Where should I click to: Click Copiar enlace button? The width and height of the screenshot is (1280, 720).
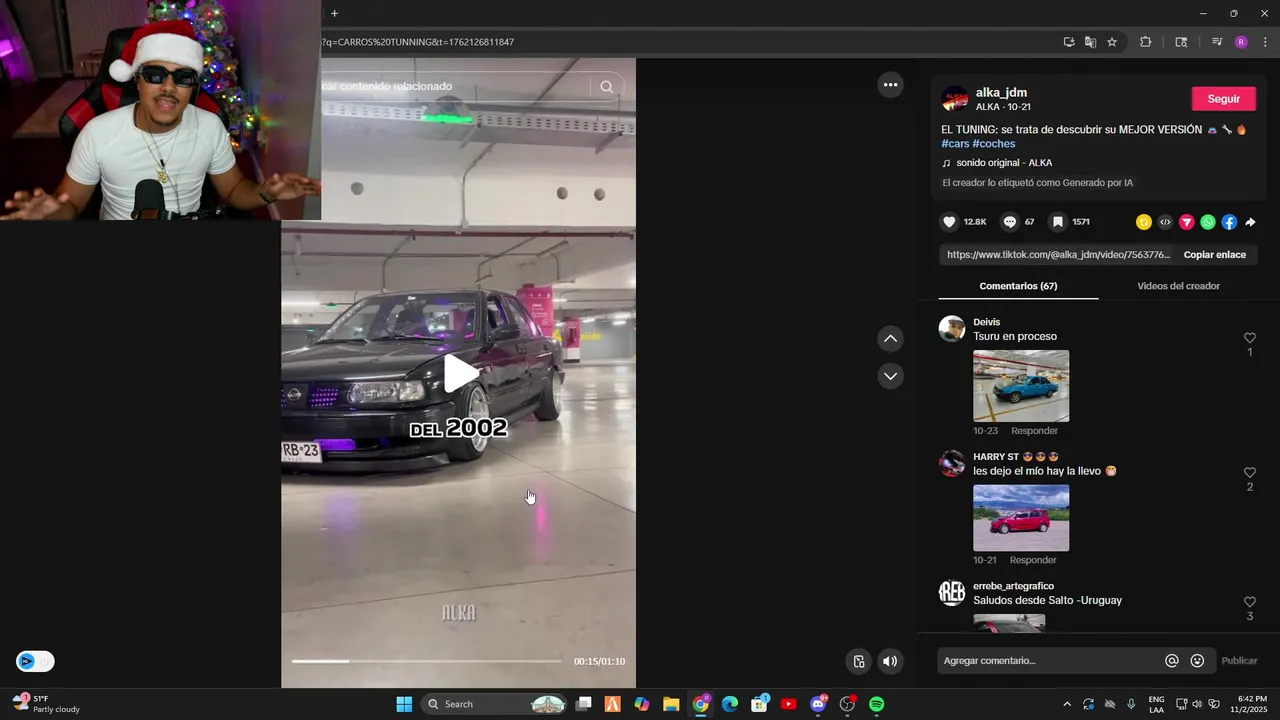click(x=1214, y=255)
